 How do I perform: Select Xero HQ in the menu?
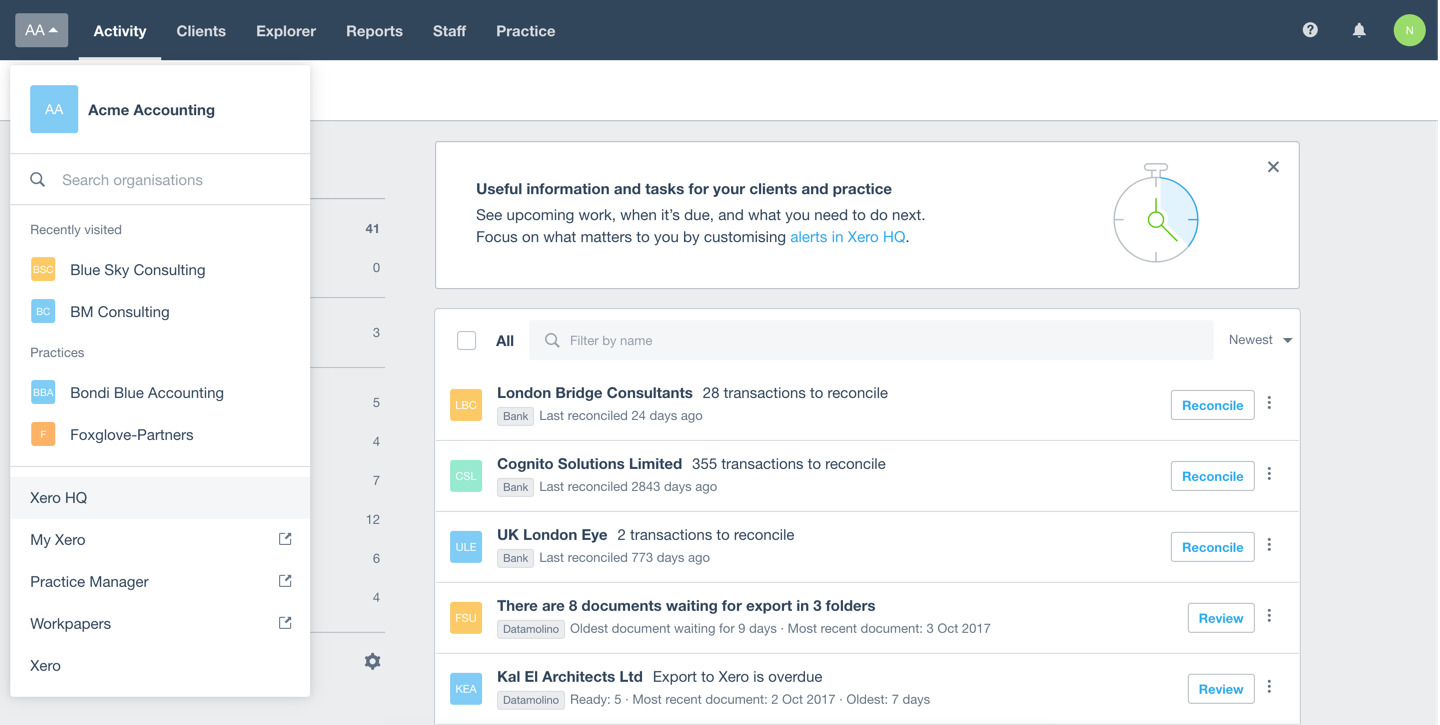coord(160,498)
